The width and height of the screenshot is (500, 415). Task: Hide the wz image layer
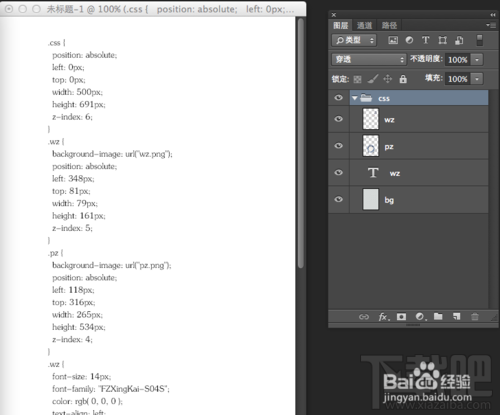click(x=339, y=119)
